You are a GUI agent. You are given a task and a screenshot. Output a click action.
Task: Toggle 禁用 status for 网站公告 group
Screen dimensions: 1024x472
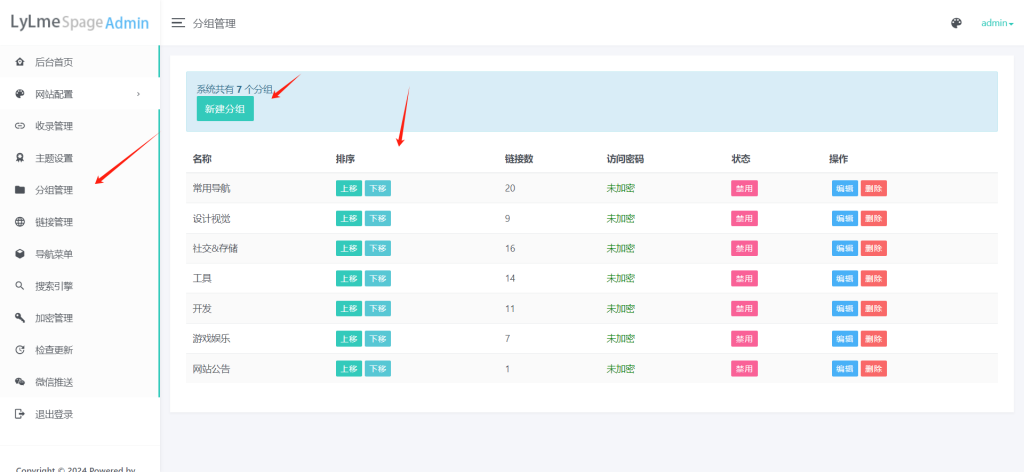[744, 369]
